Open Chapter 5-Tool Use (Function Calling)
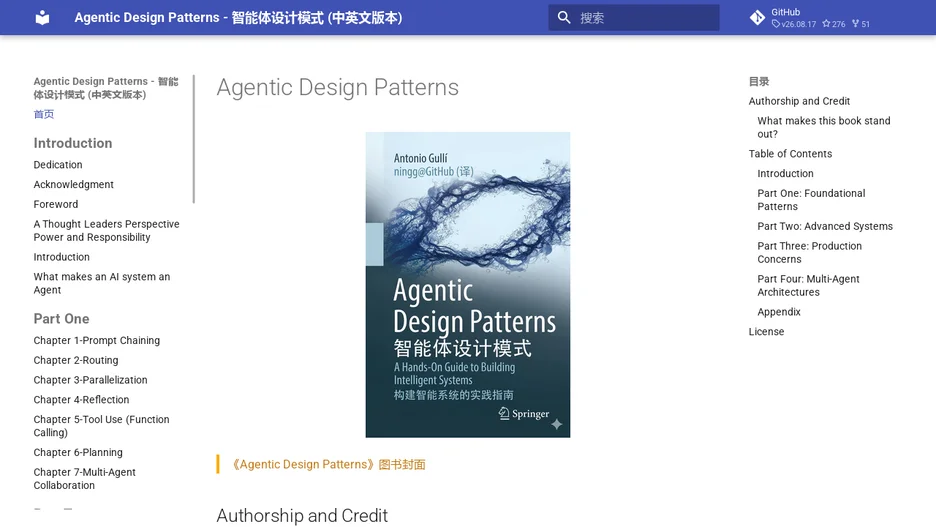This screenshot has width=936, height=527. tap(101, 426)
